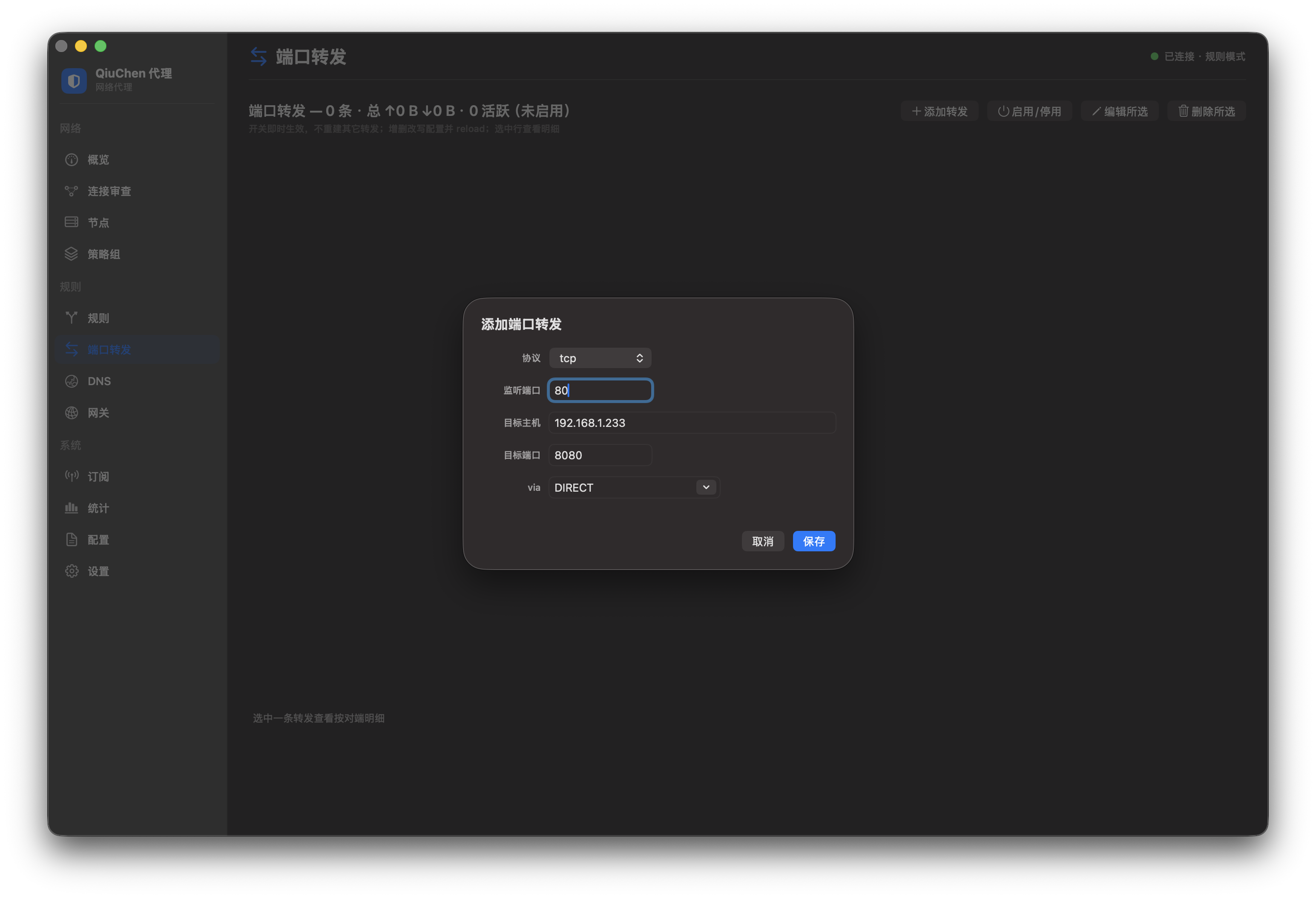Click the yellow macOS minimize window button

tap(81, 46)
